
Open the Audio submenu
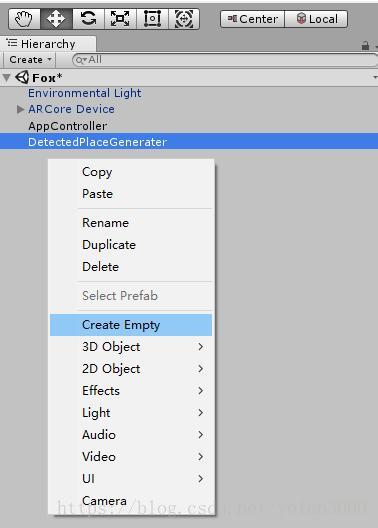click(x=131, y=435)
